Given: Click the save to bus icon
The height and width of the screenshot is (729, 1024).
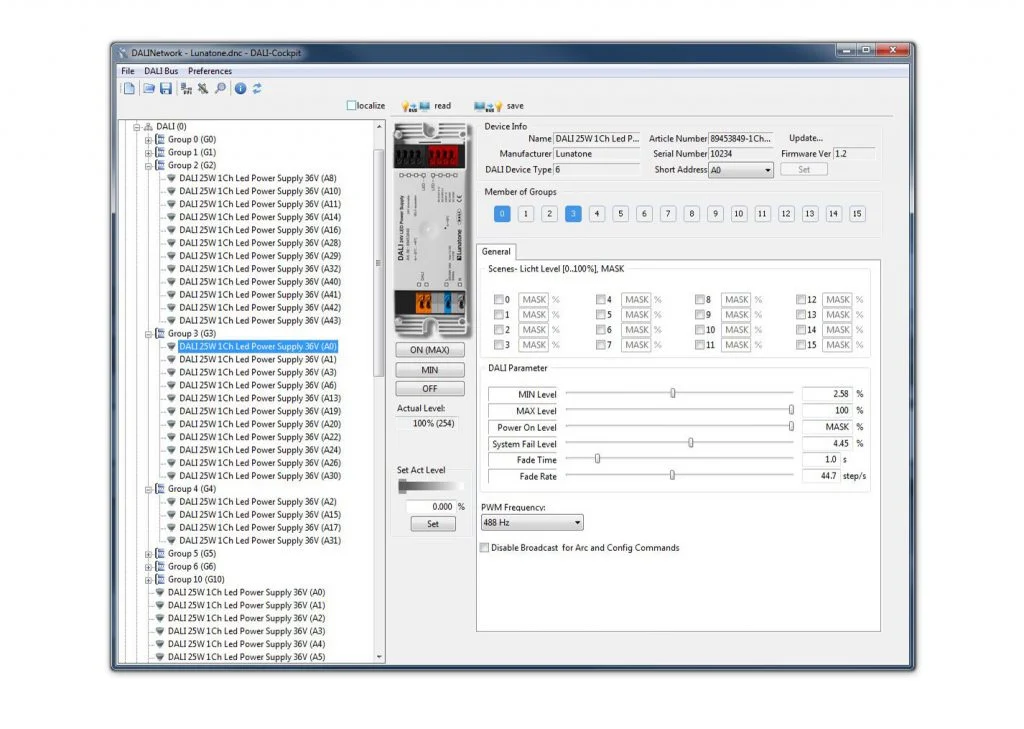Looking at the screenshot, I should coord(488,106).
